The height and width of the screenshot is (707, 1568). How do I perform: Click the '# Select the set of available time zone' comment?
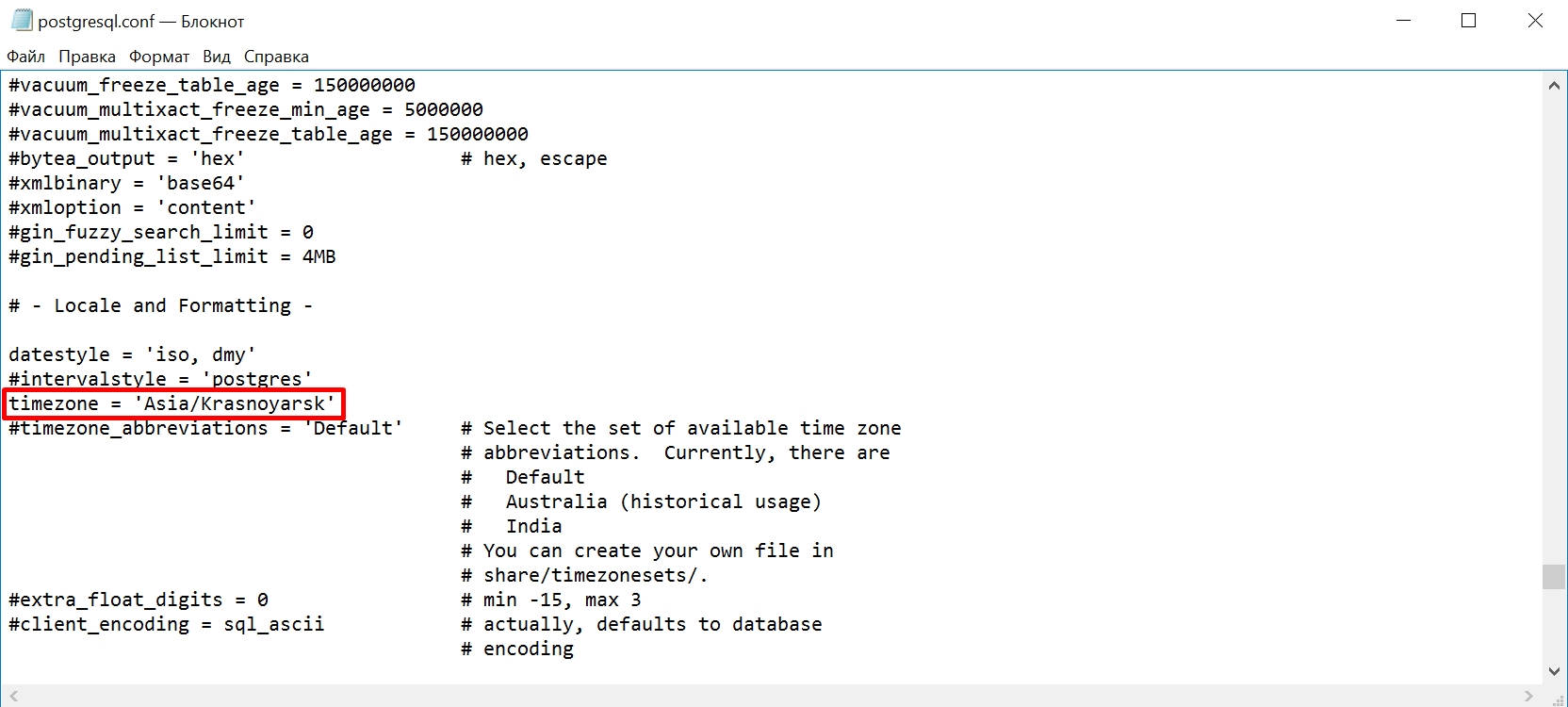[x=681, y=428]
